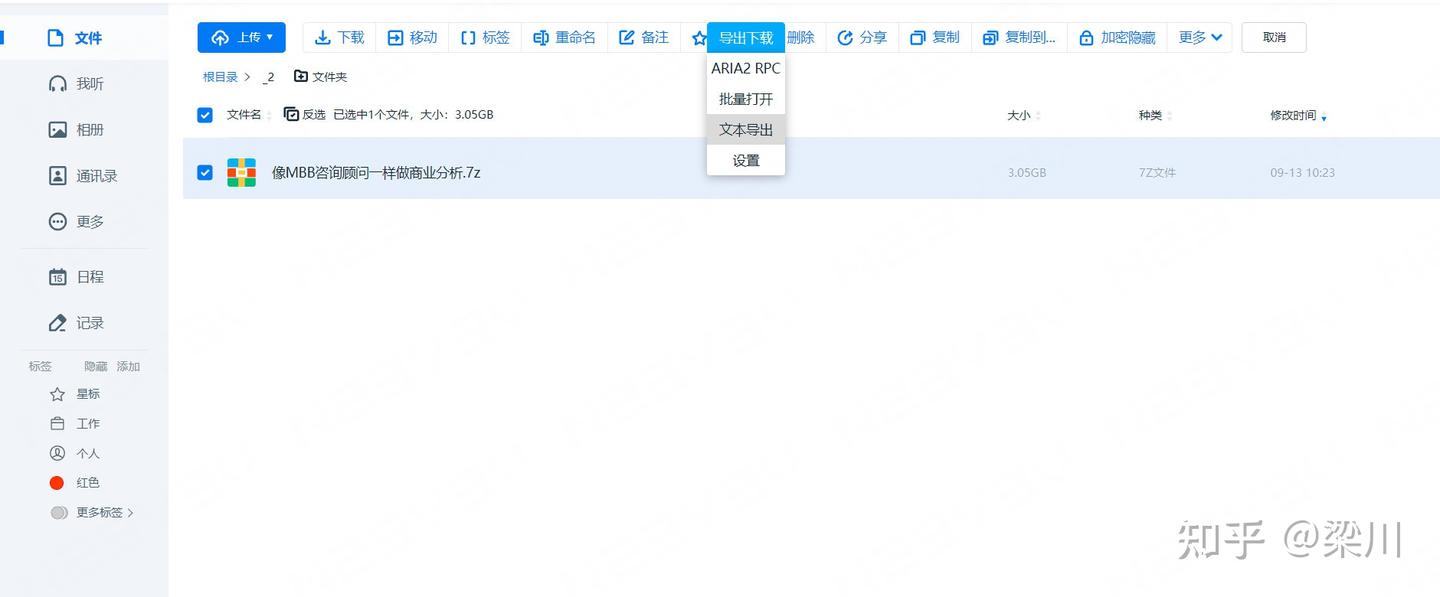Screen dimensions: 1440x597
Task: Click the 复制 copy icon
Action: click(x=934, y=37)
